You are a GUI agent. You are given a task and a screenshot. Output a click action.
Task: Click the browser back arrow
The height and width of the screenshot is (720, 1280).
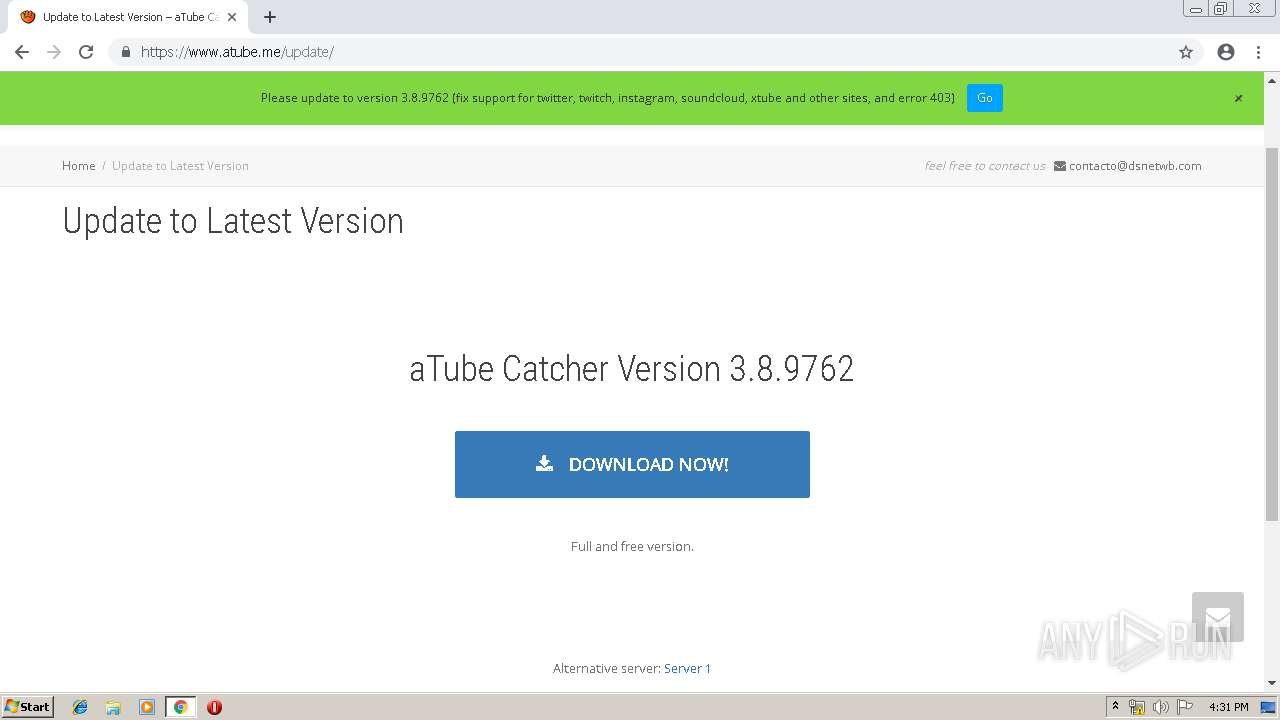pos(22,52)
